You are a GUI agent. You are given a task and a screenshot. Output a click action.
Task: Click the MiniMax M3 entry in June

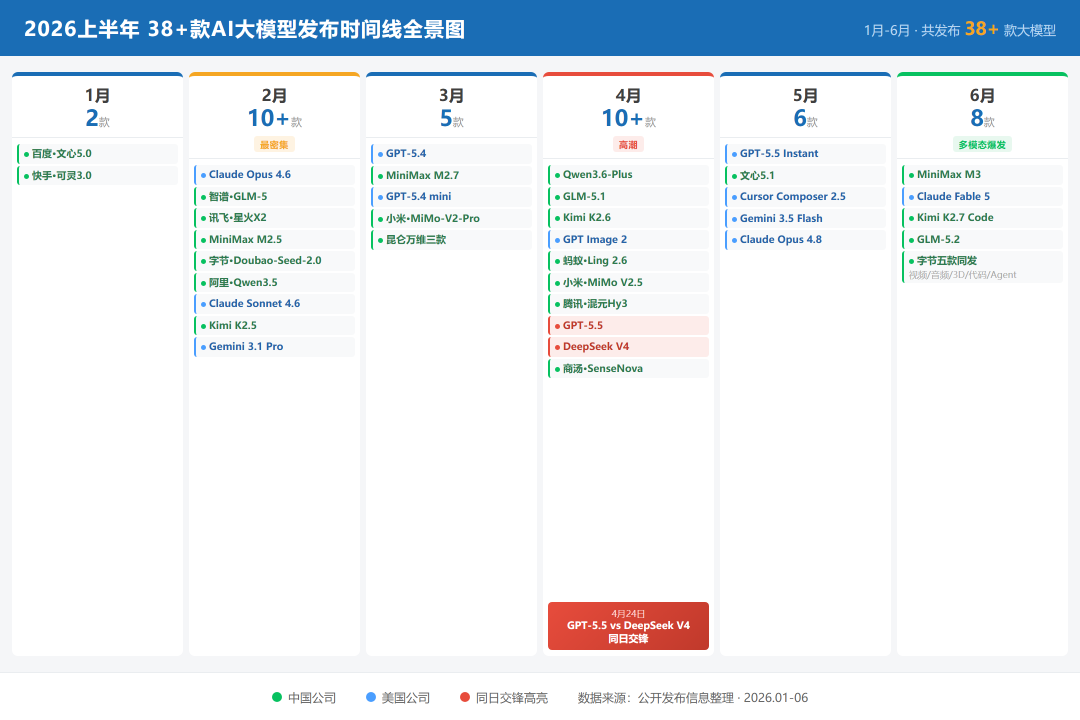coord(982,174)
